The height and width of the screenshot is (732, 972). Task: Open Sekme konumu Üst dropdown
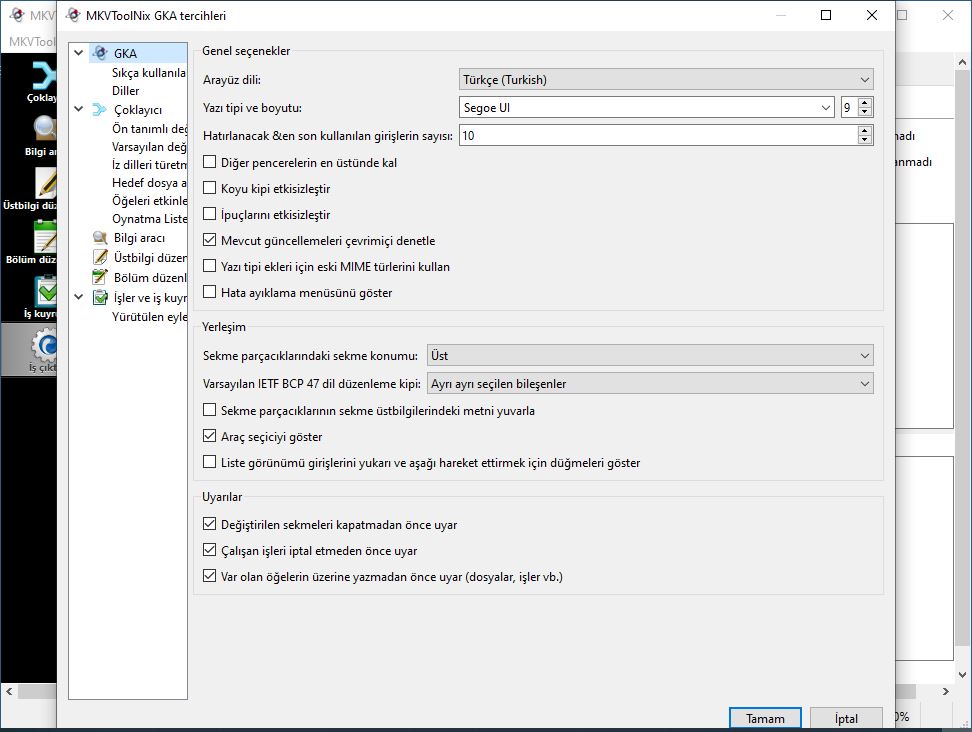[650, 356]
